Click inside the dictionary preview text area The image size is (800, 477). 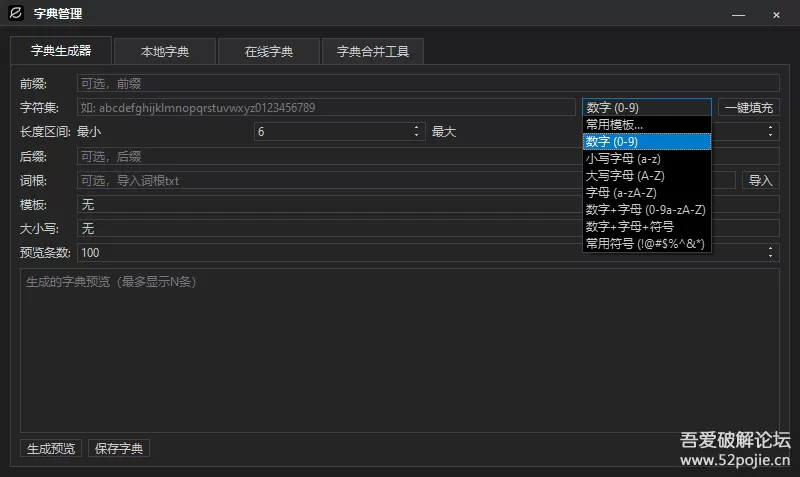click(400, 350)
